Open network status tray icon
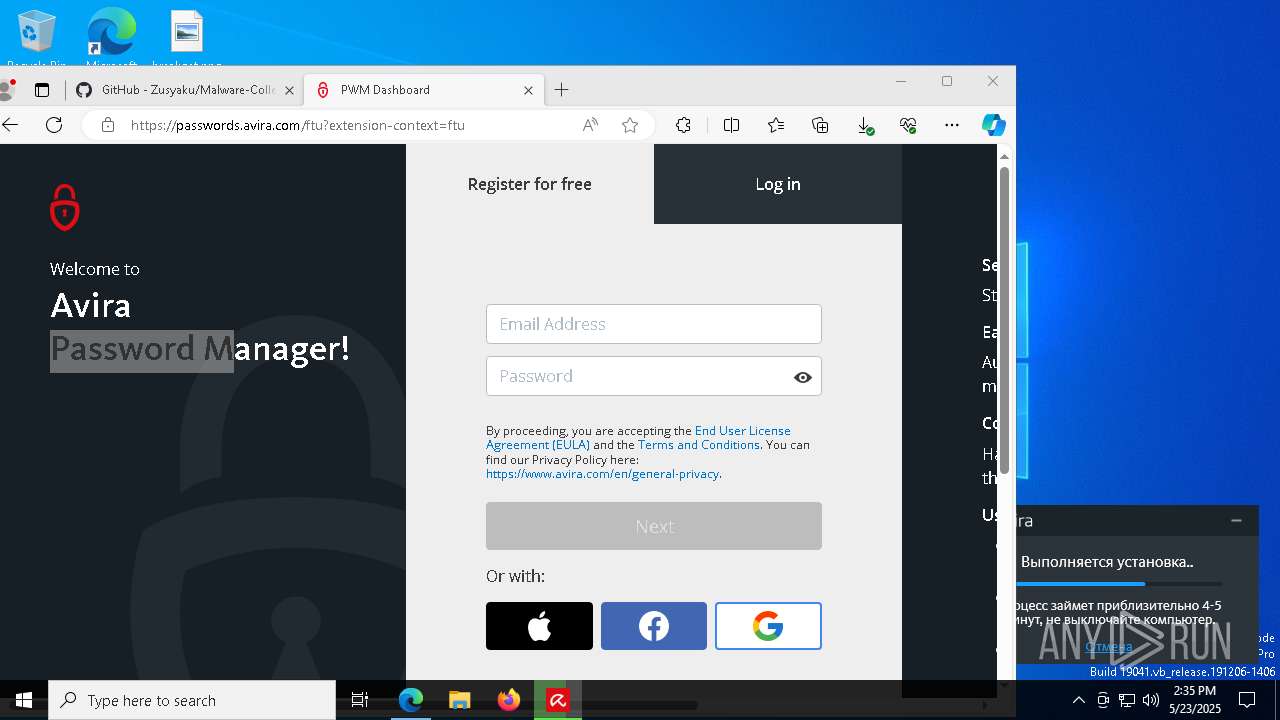 tap(1127, 700)
